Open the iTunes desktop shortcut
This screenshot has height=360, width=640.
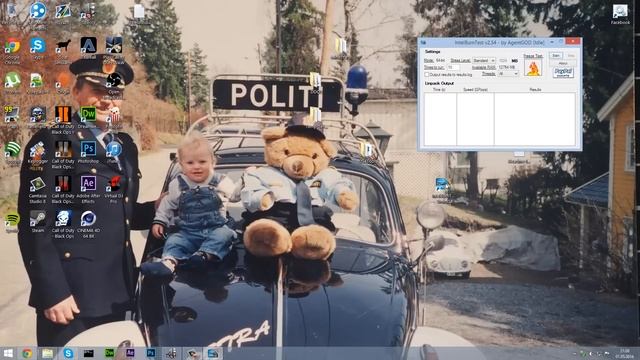click(x=113, y=152)
